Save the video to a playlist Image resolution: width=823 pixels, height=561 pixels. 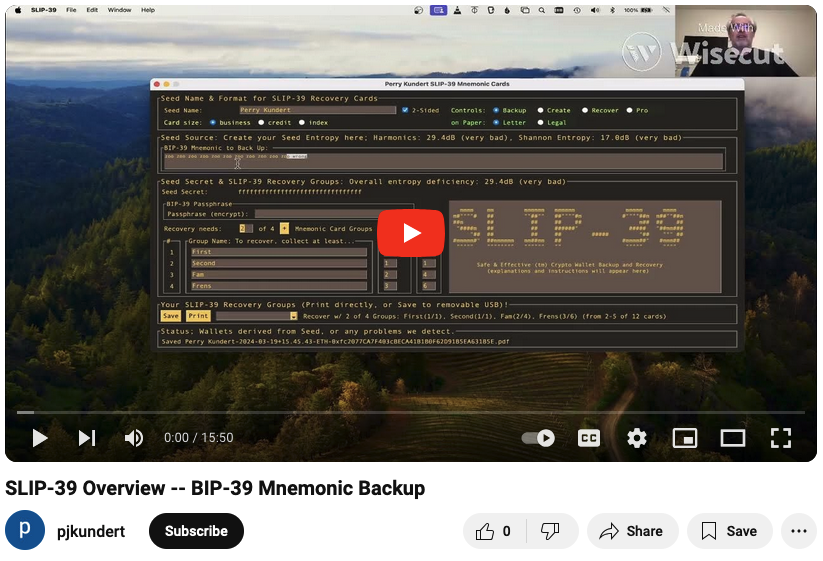click(x=730, y=531)
